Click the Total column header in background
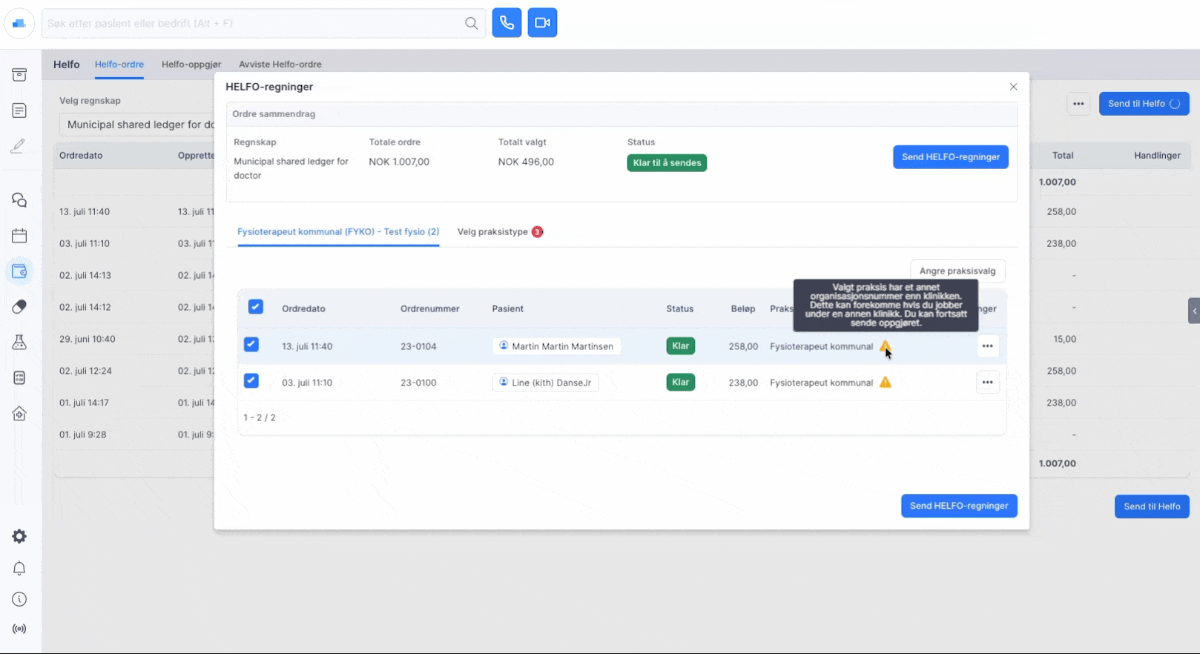The height and width of the screenshot is (654, 1200). coord(1062,156)
